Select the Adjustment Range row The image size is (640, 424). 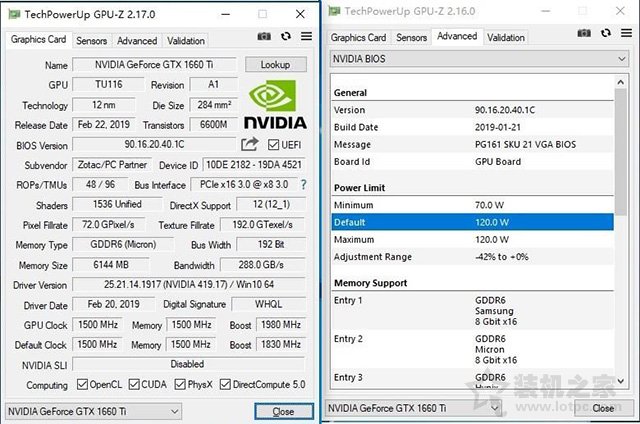[473, 257]
